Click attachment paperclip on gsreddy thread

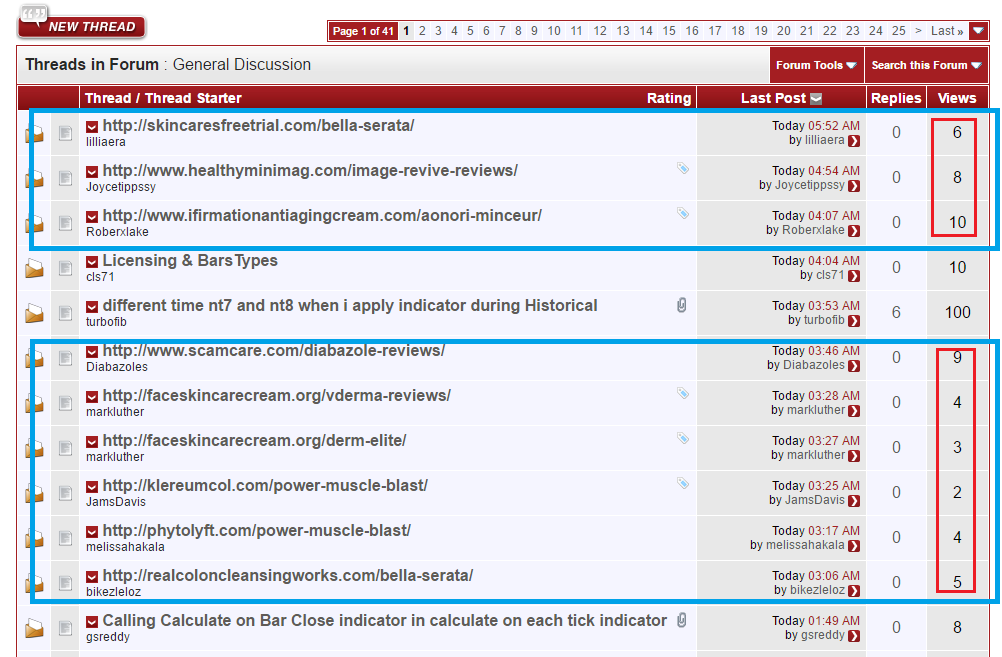tap(682, 621)
